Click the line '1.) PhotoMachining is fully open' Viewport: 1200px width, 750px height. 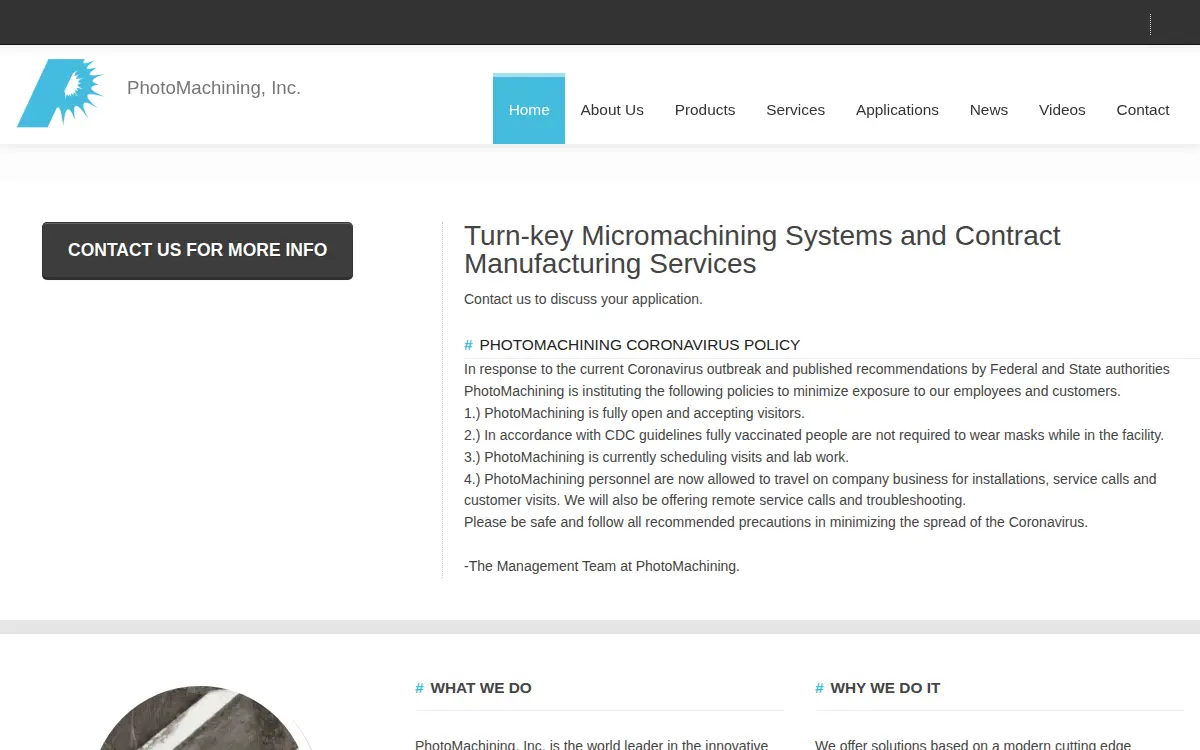coord(634,413)
